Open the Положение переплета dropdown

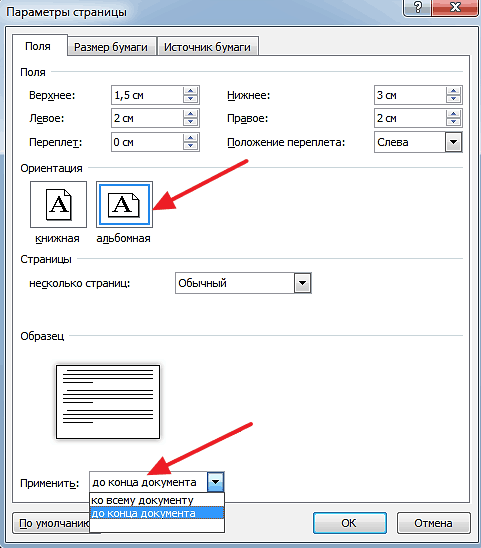(454, 142)
